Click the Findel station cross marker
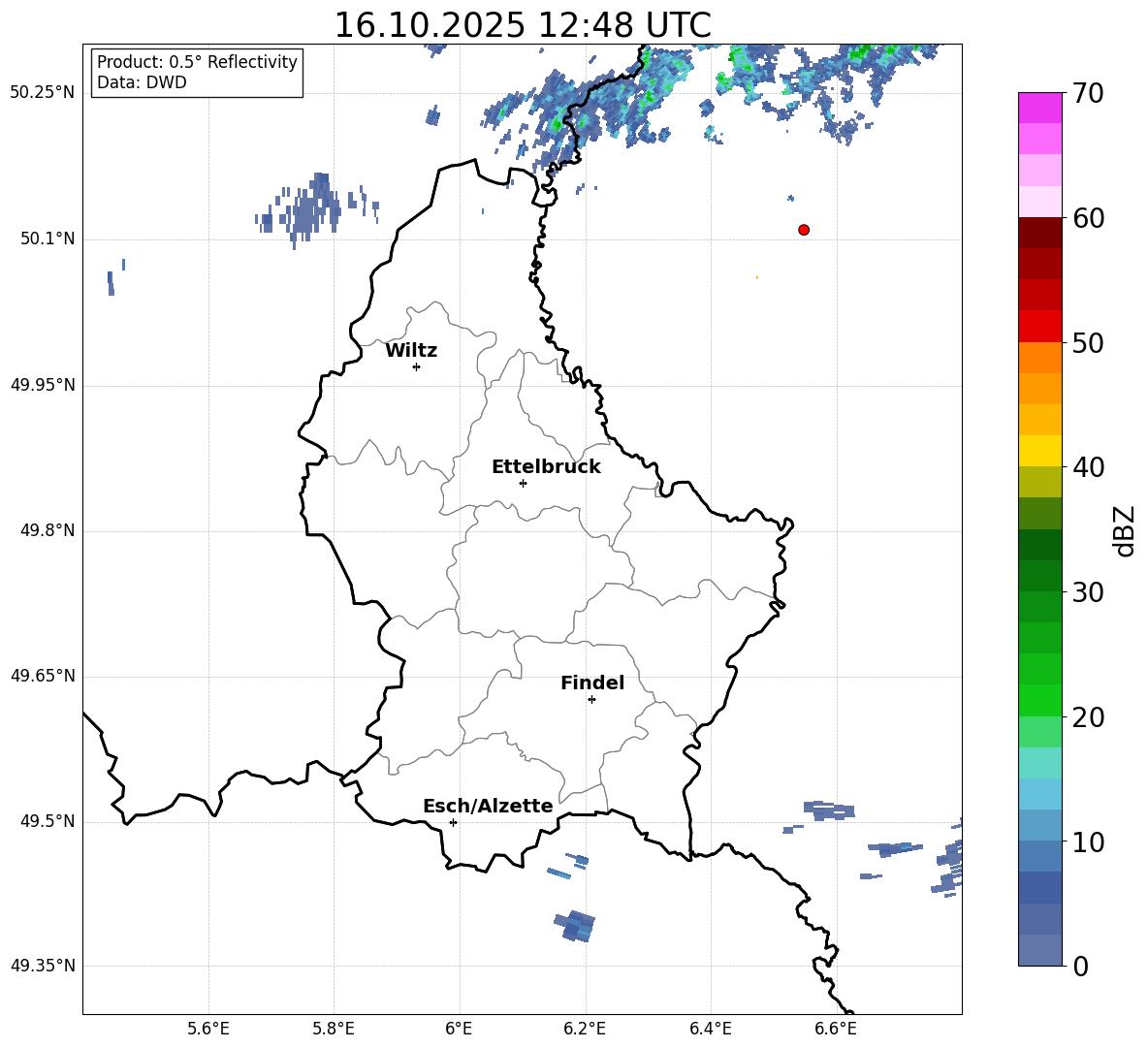The width and height of the screenshot is (1148, 1048). click(x=591, y=699)
